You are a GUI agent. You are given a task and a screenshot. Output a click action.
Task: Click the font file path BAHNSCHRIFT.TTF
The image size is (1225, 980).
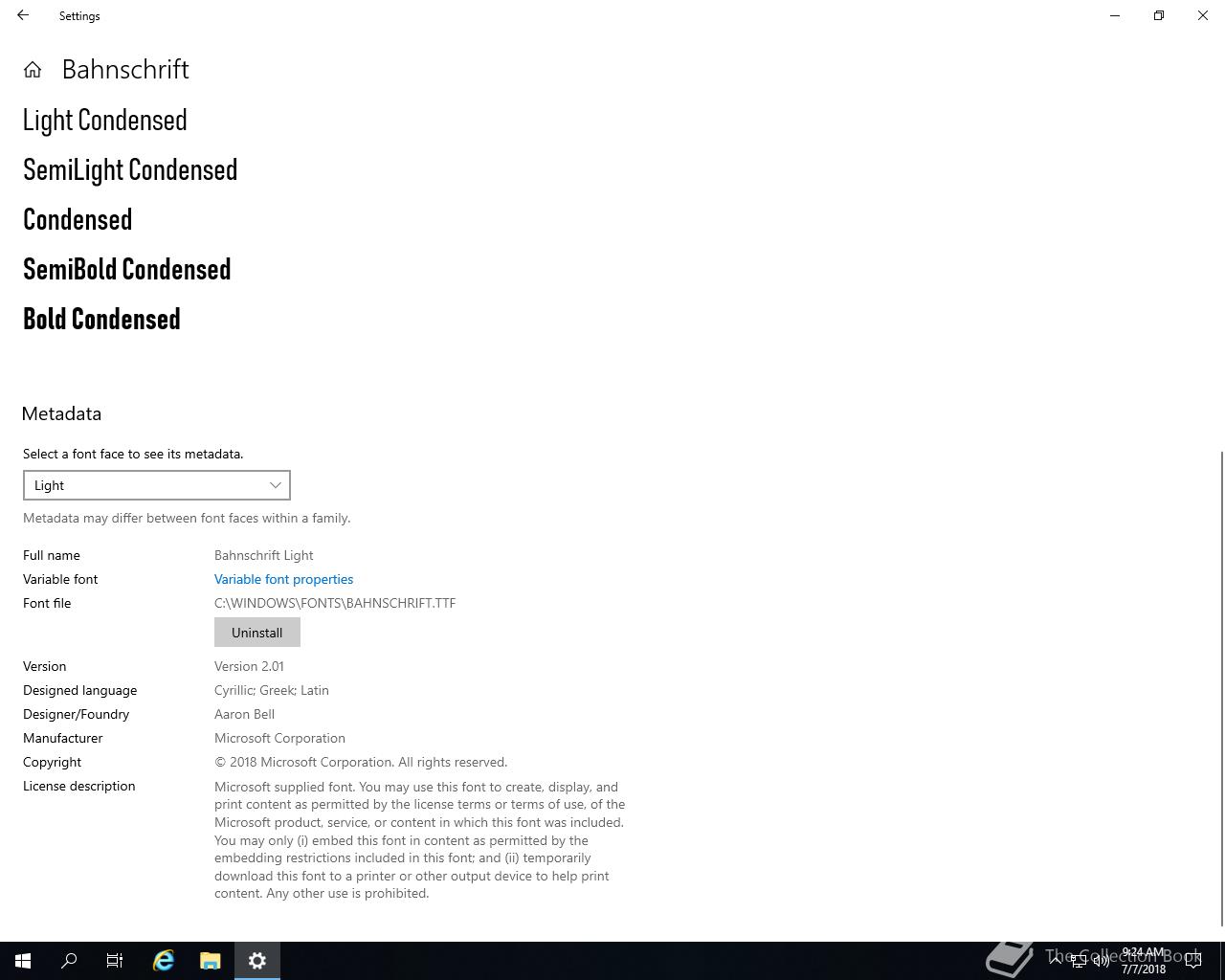point(335,603)
